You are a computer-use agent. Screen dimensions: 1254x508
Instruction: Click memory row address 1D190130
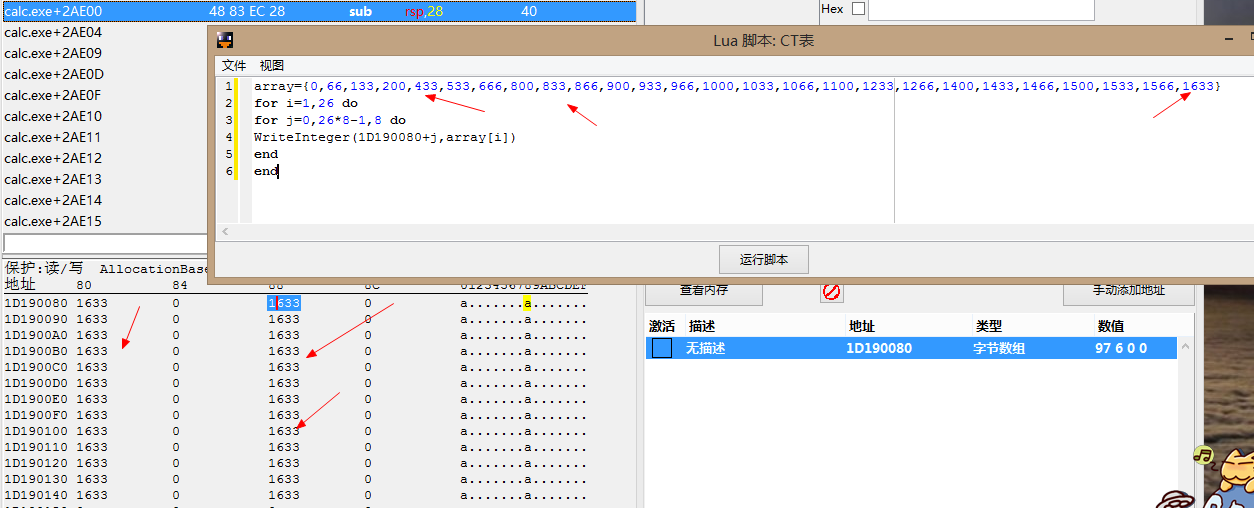[36, 479]
